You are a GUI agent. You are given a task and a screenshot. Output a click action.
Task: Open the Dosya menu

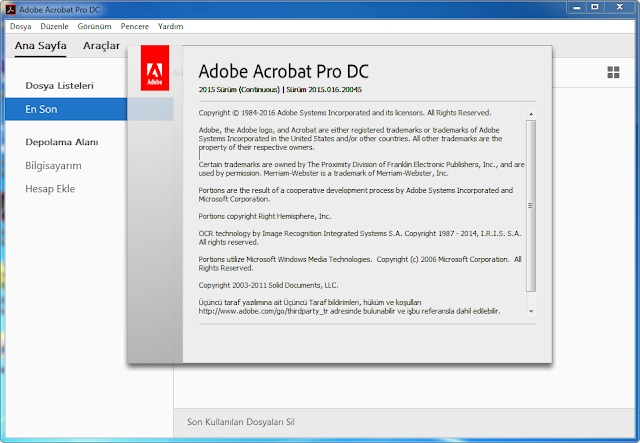coord(20,26)
